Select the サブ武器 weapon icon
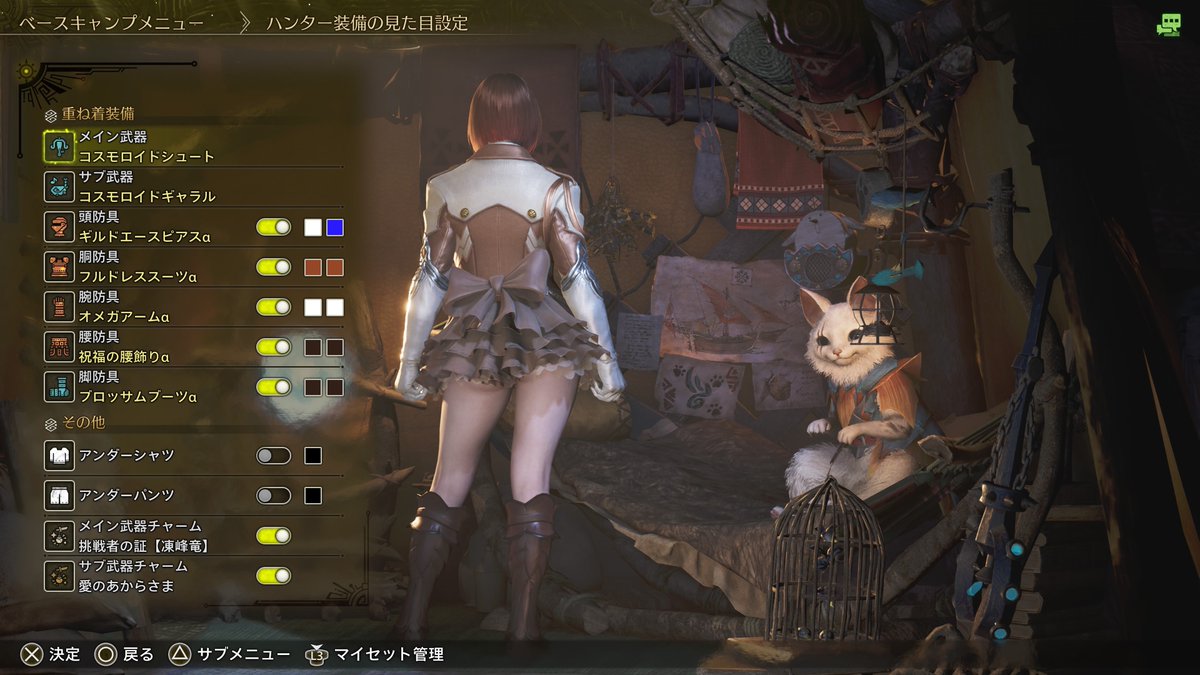Image resolution: width=1200 pixels, height=675 pixels. (x=60, y=187)
